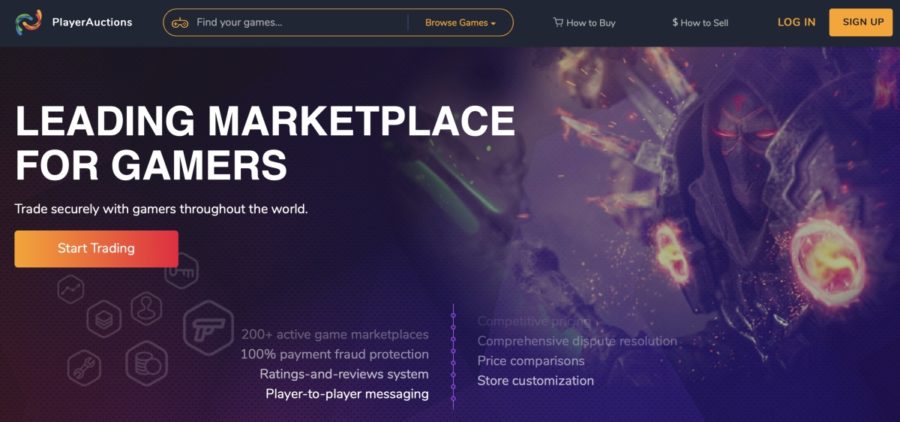Viewport: 900px width, 422px height.
Task: Click the shopping cart icon
Action: (x=558, y=22)
